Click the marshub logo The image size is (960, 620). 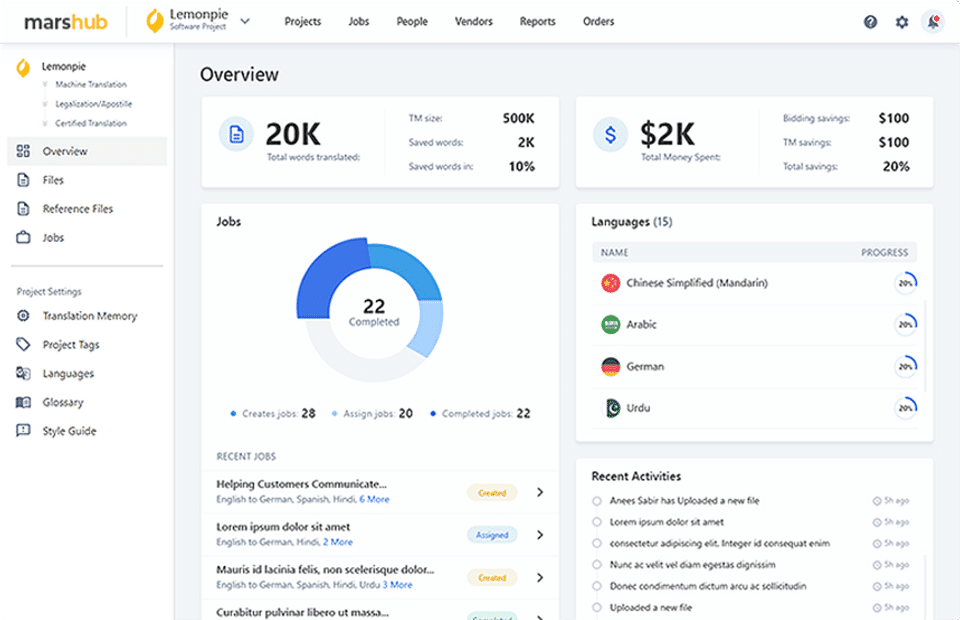[66, 22]
